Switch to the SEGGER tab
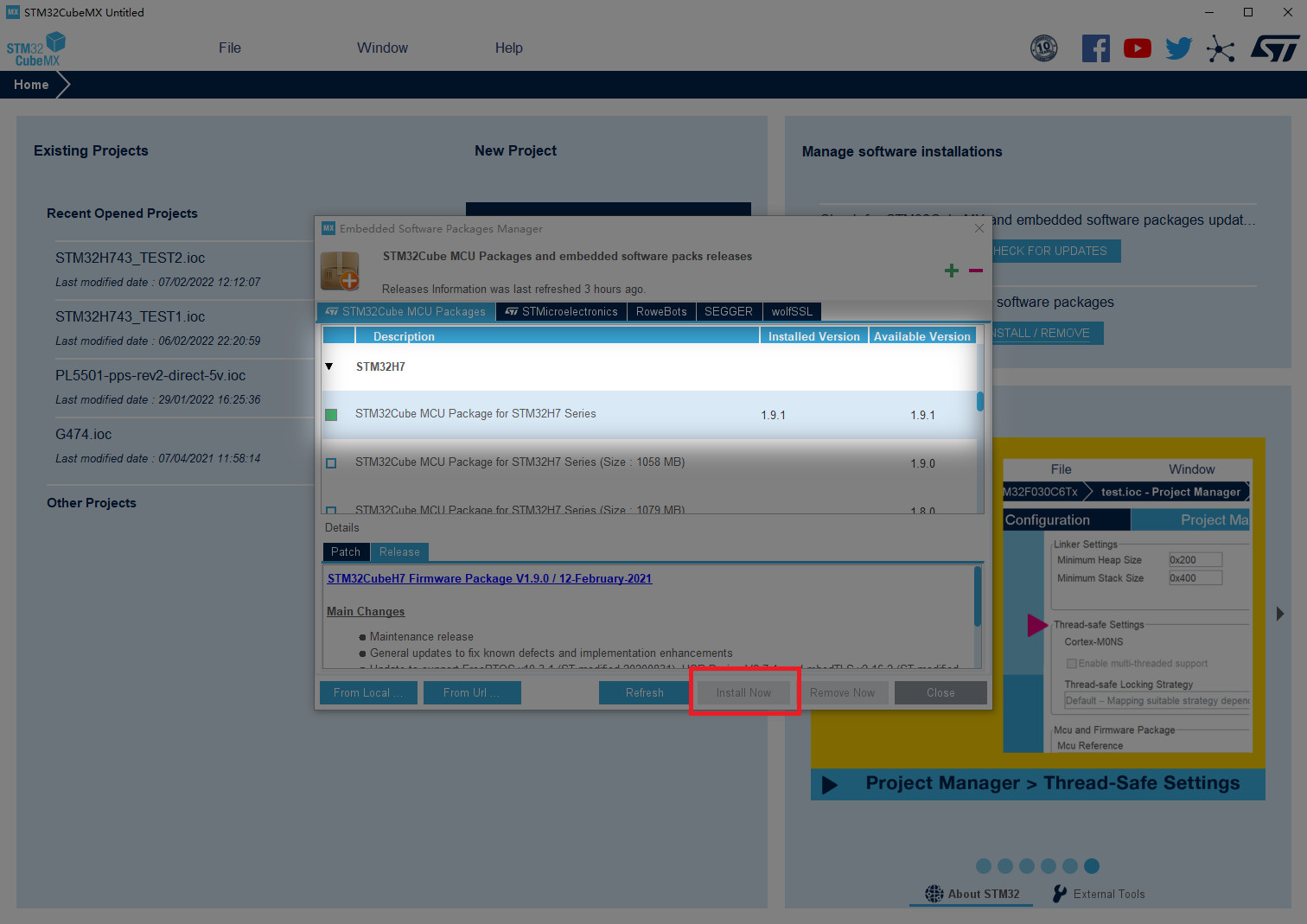Image resolution: width=1307 pixels, height=924 pixels. (x=729, y=311)
